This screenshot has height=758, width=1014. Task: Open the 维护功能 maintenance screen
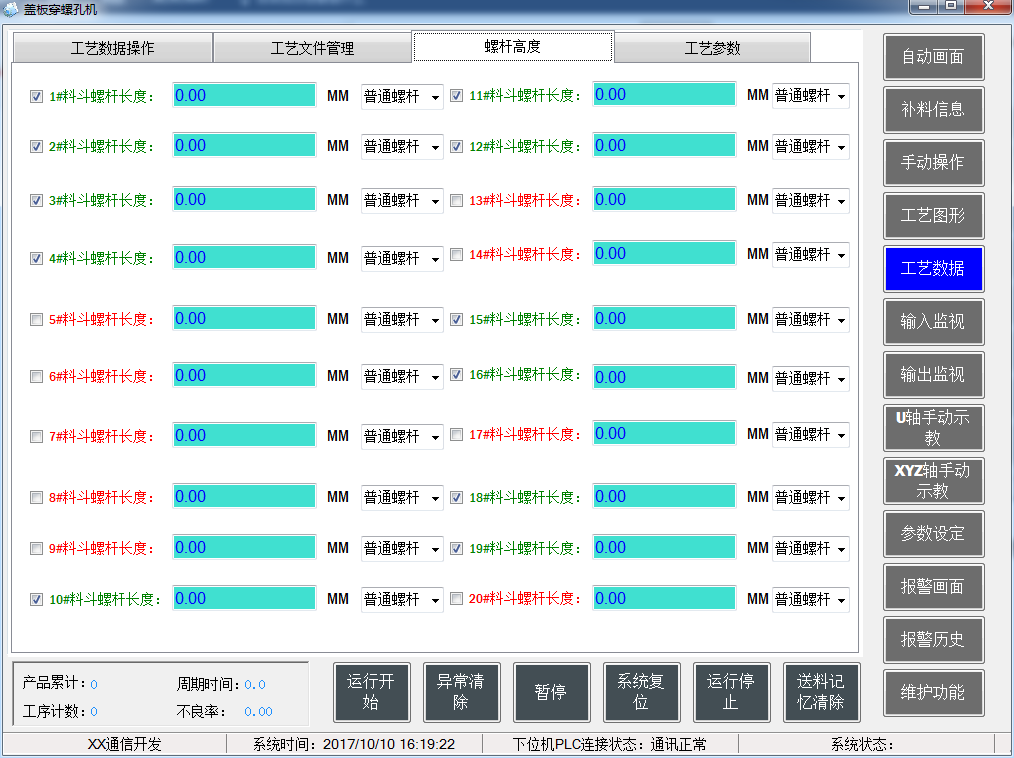[933, 692]
